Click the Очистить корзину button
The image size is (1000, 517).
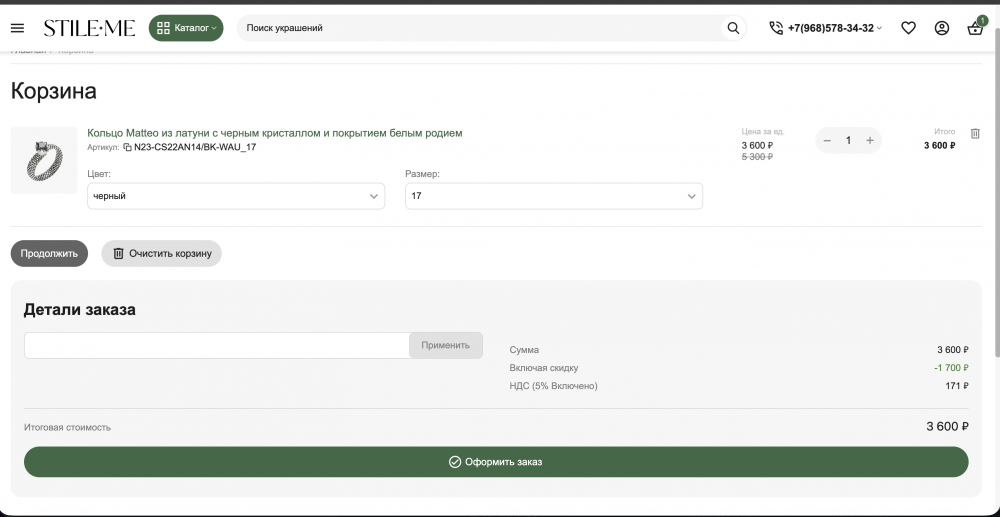[161, 254]
